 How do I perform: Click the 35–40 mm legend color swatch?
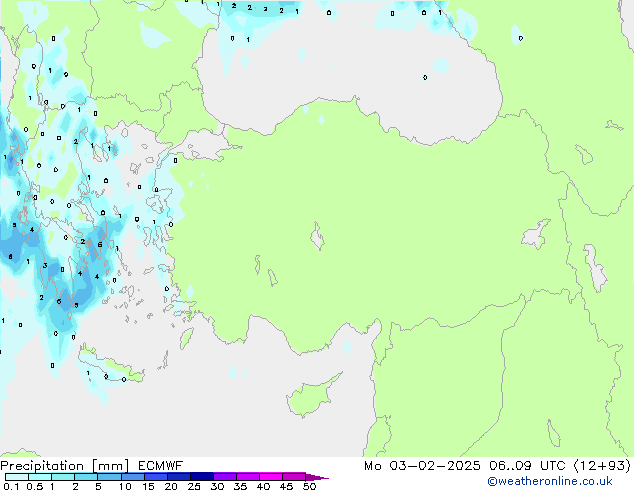247,477
